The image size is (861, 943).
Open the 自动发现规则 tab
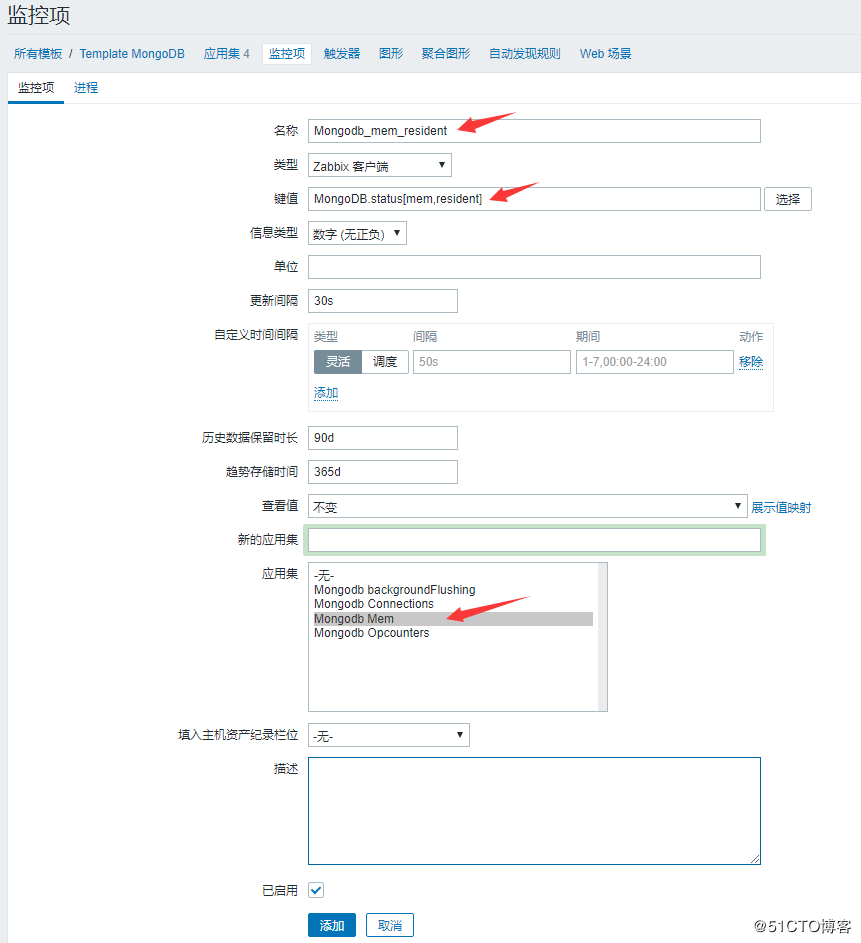[524, 54]
